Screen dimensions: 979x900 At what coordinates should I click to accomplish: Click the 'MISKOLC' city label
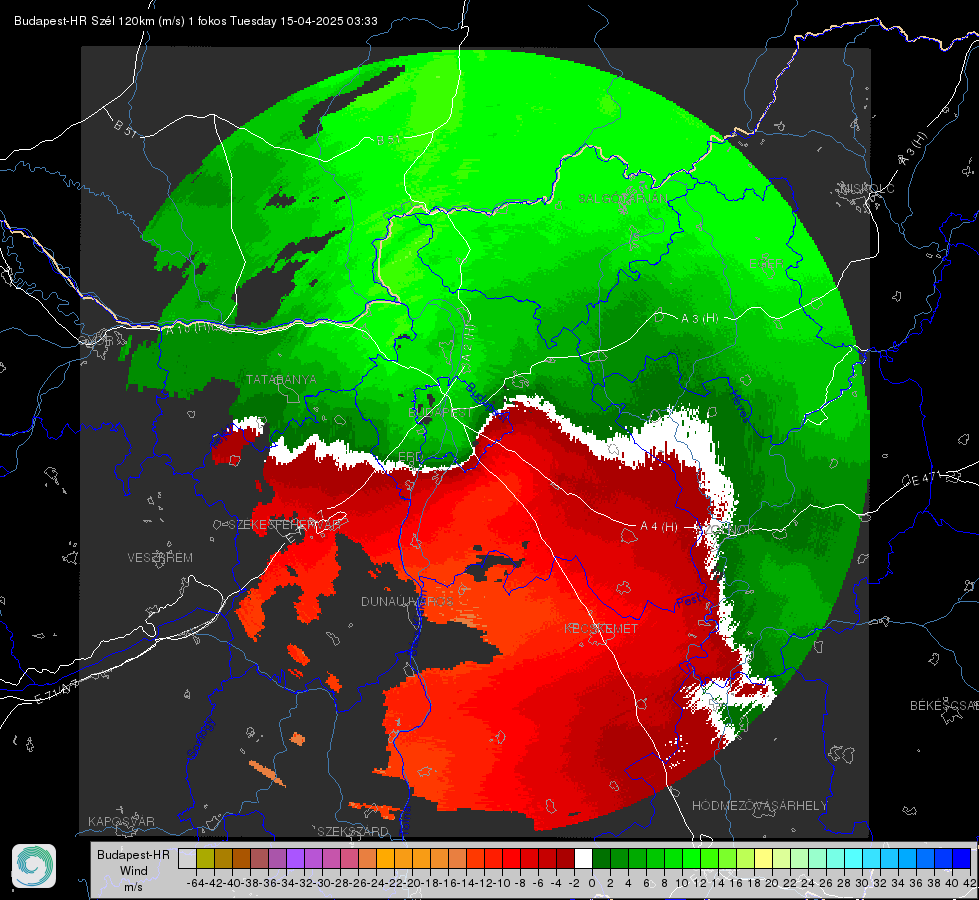pyautogui.click(x=867, y=188)
